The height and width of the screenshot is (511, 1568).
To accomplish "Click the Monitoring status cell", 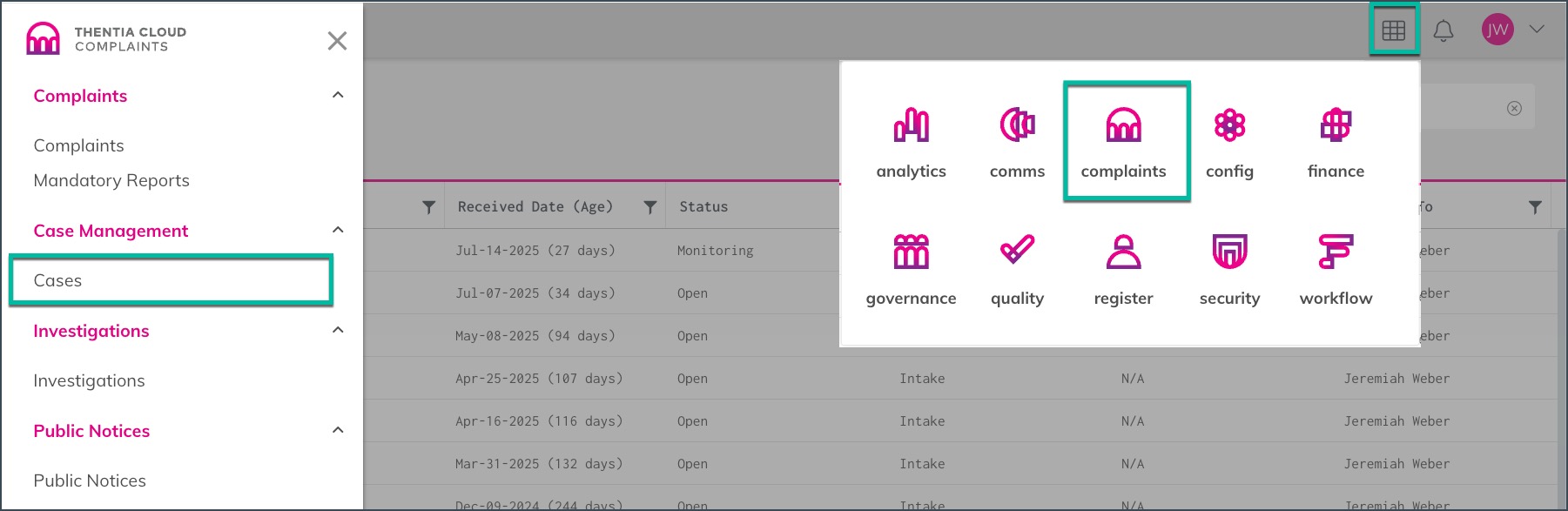I will point(716,251).
